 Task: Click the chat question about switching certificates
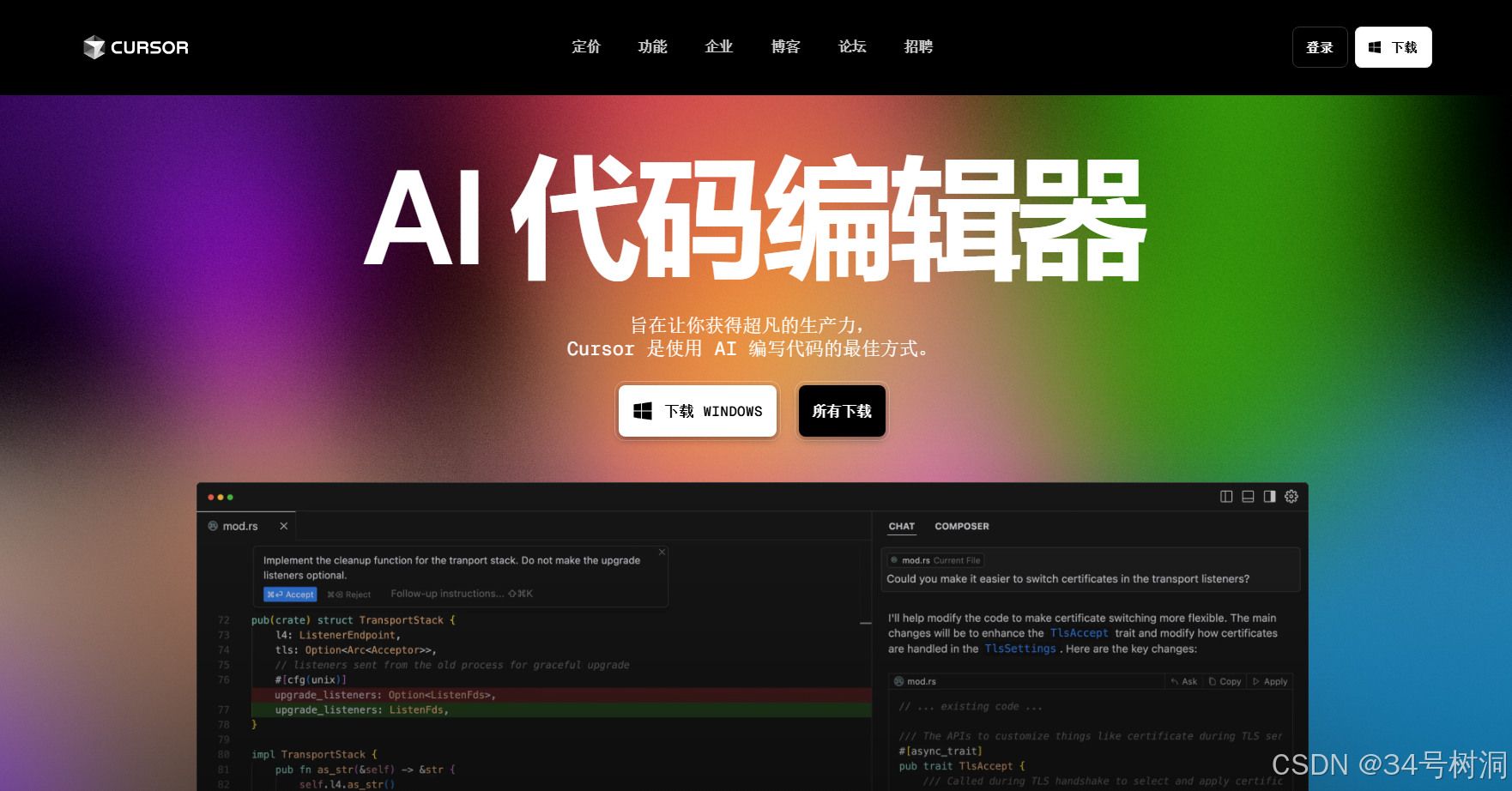point(1067,579)
